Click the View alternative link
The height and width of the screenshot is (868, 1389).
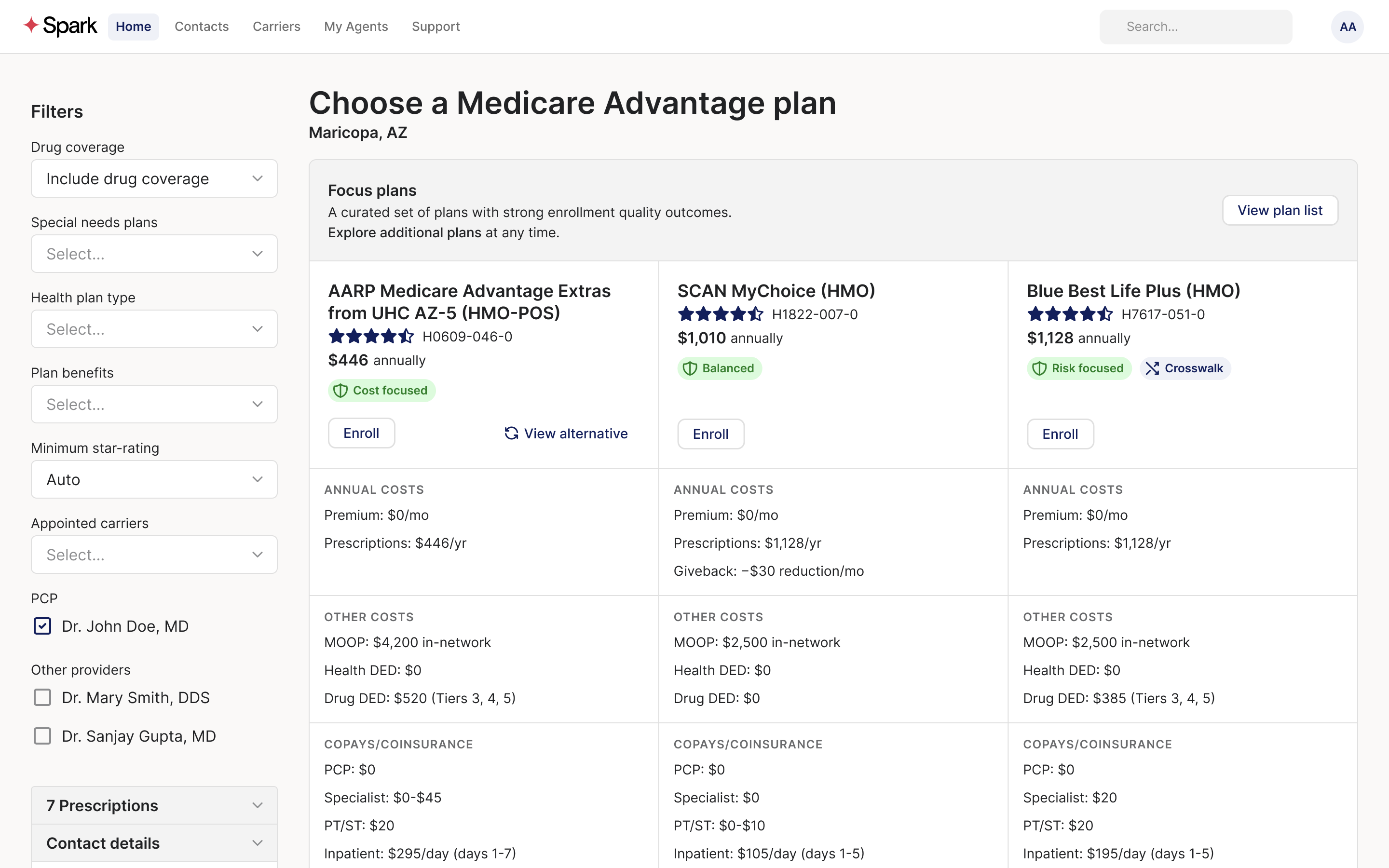tap(566, 434)
